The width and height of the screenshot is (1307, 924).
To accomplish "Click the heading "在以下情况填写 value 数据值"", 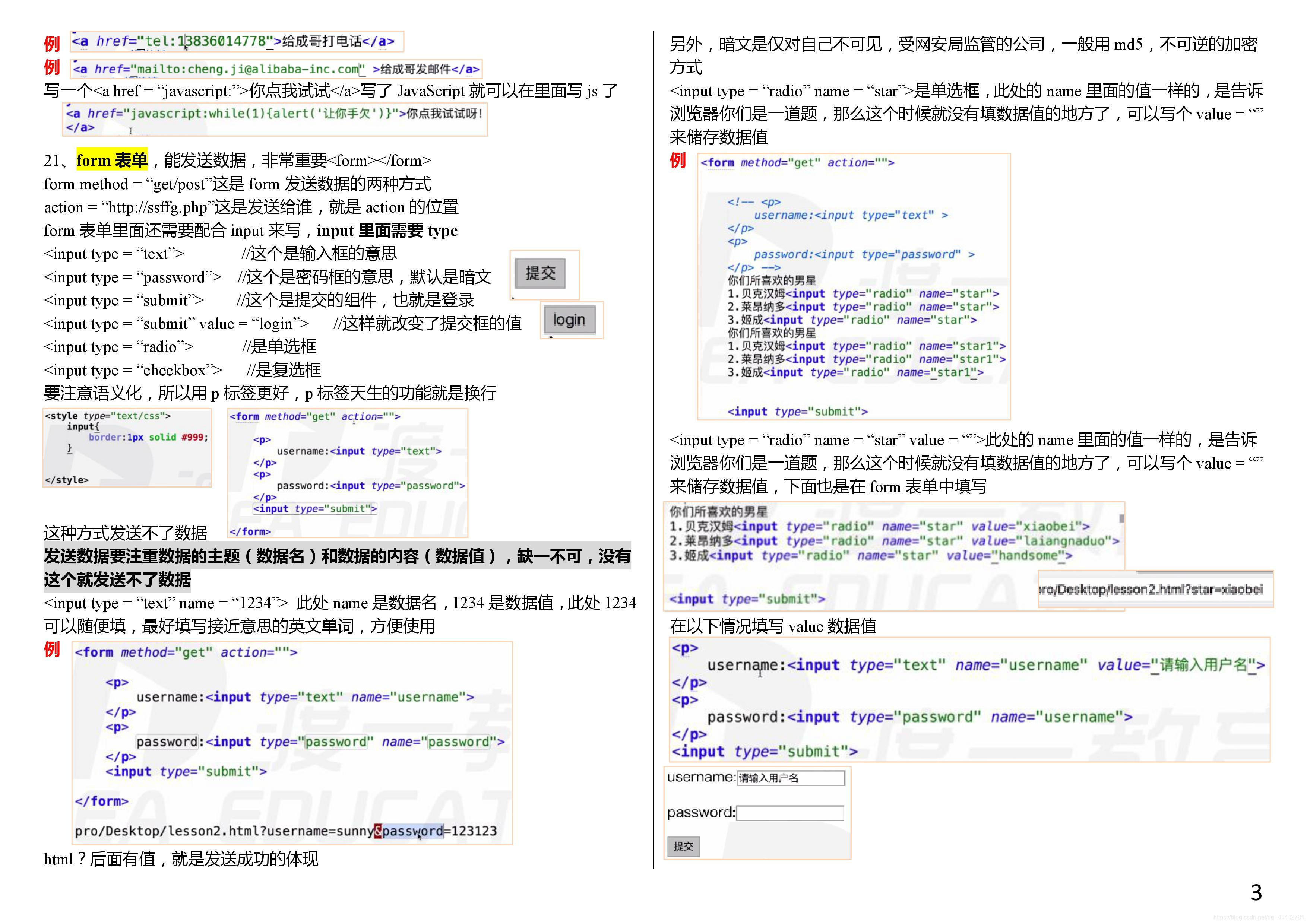I will (x=772, y=626).
